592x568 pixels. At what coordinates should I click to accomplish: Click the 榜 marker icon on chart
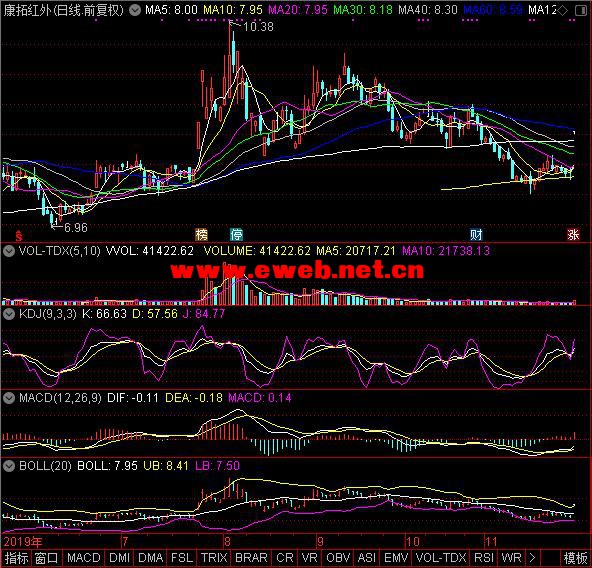[x=201, y=235]
